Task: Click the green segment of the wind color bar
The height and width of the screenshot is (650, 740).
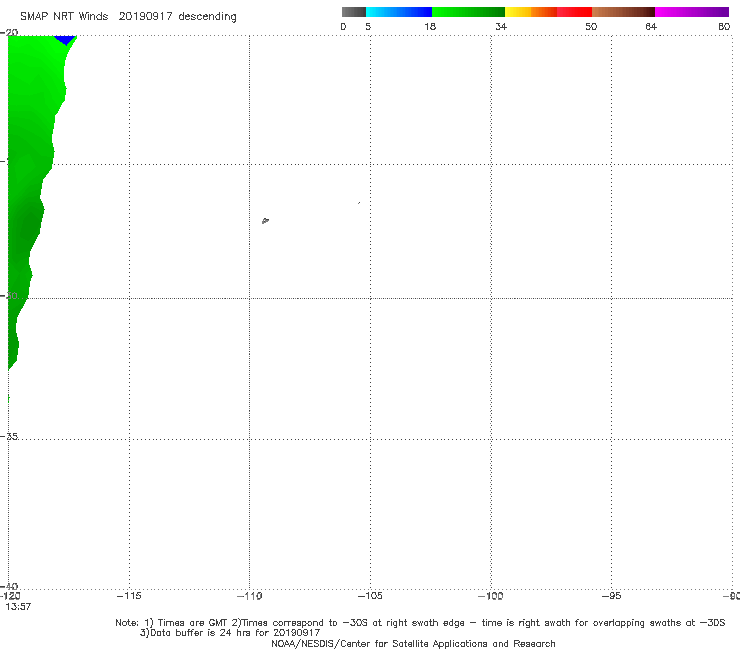Action: (x=468, y=12)
